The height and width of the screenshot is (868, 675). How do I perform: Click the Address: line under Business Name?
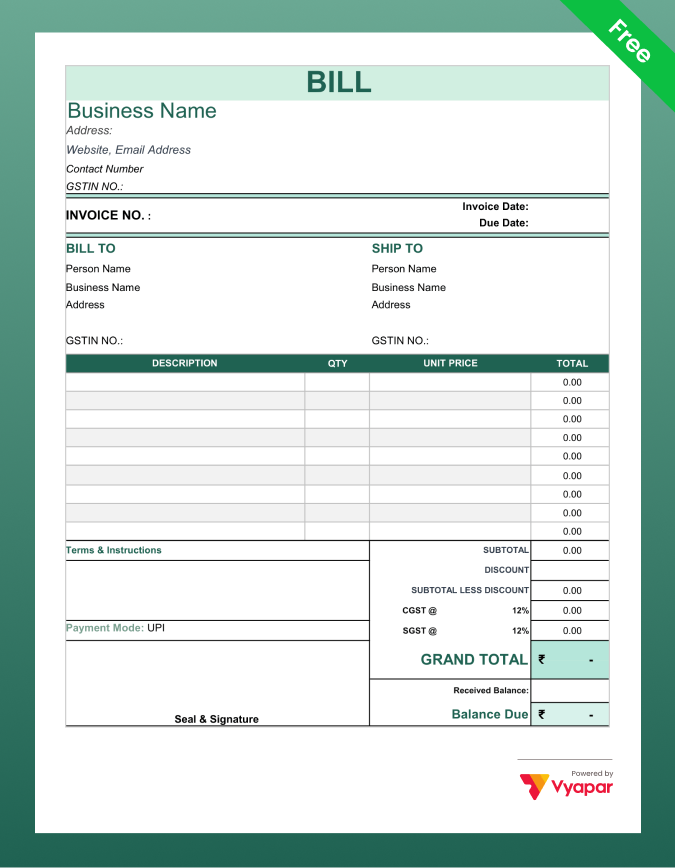pos(89,131)
